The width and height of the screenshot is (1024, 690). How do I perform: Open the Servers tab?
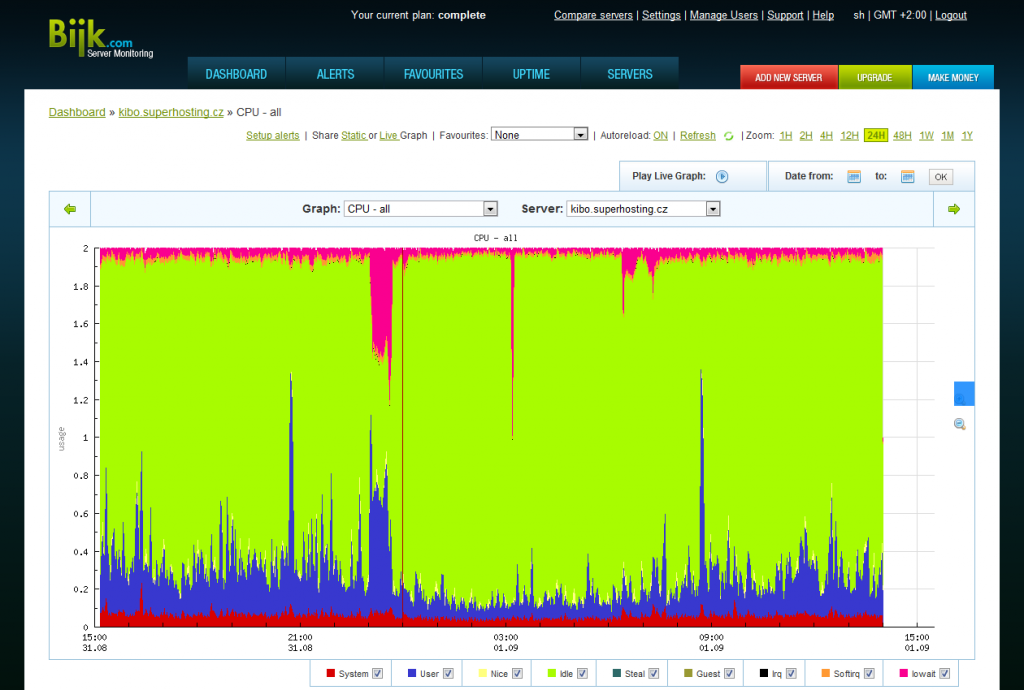pyautogui.click(x=630, y=74)
